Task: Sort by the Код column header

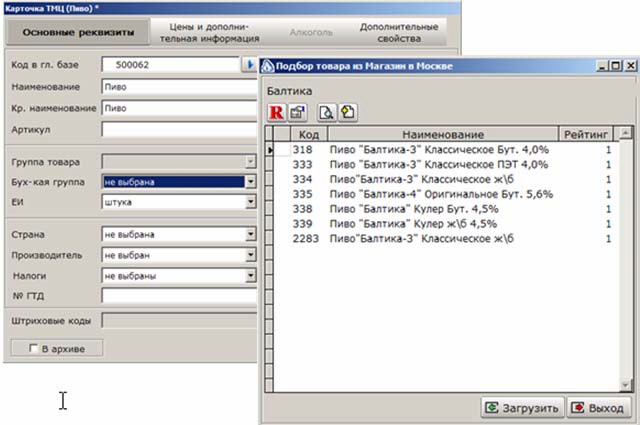Action: coord(309,134)
